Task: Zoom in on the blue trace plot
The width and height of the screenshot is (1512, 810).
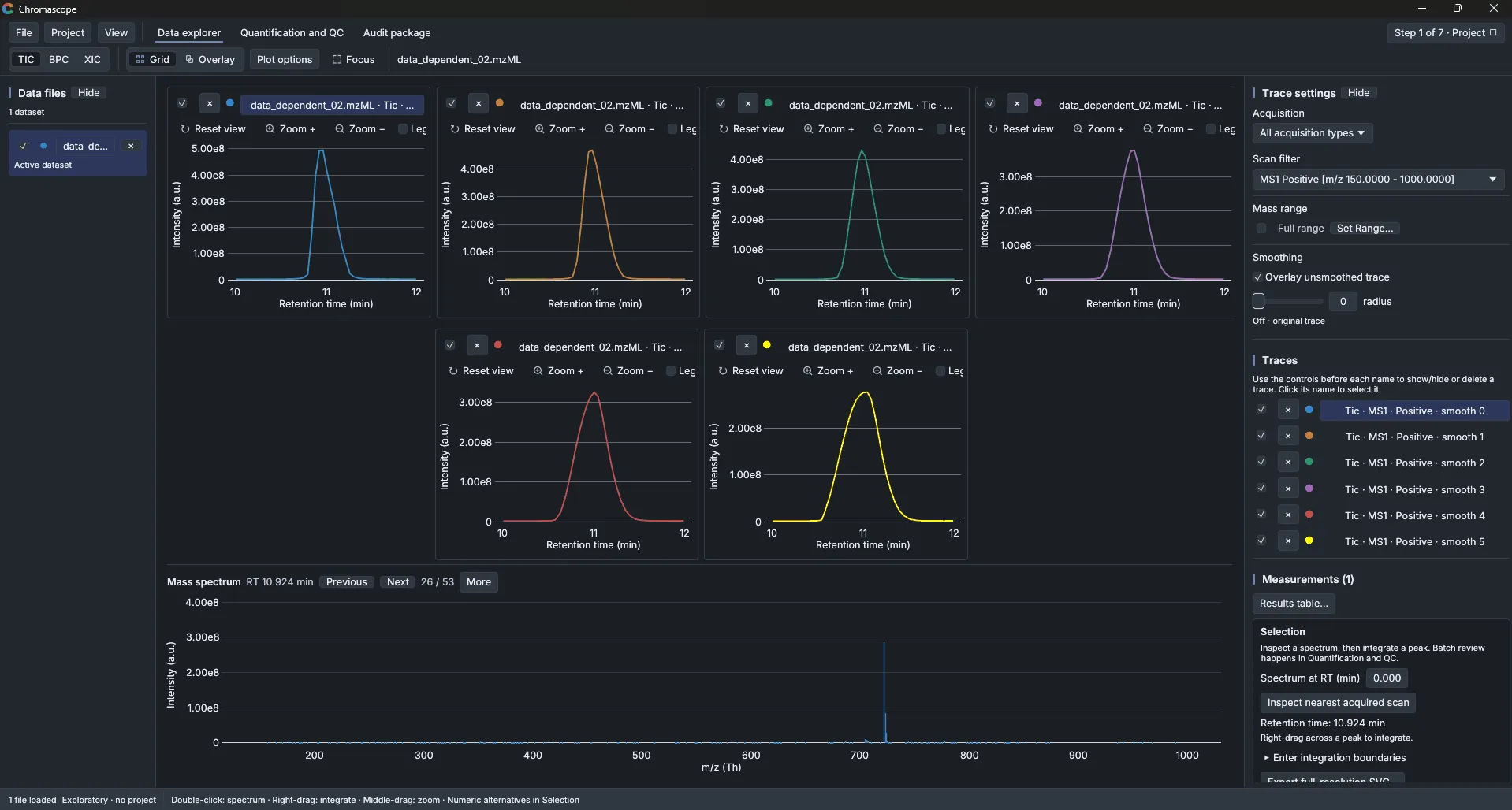Action: point(290,128)
